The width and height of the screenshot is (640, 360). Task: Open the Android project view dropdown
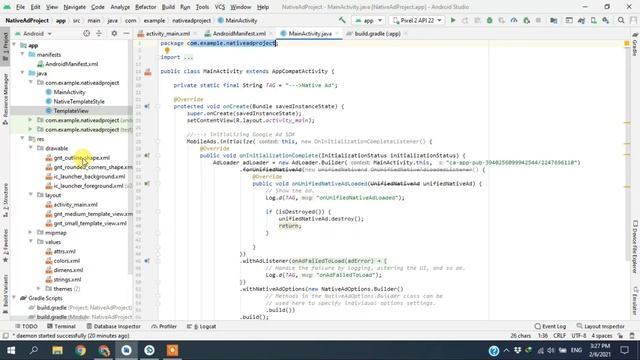point(33,33)
